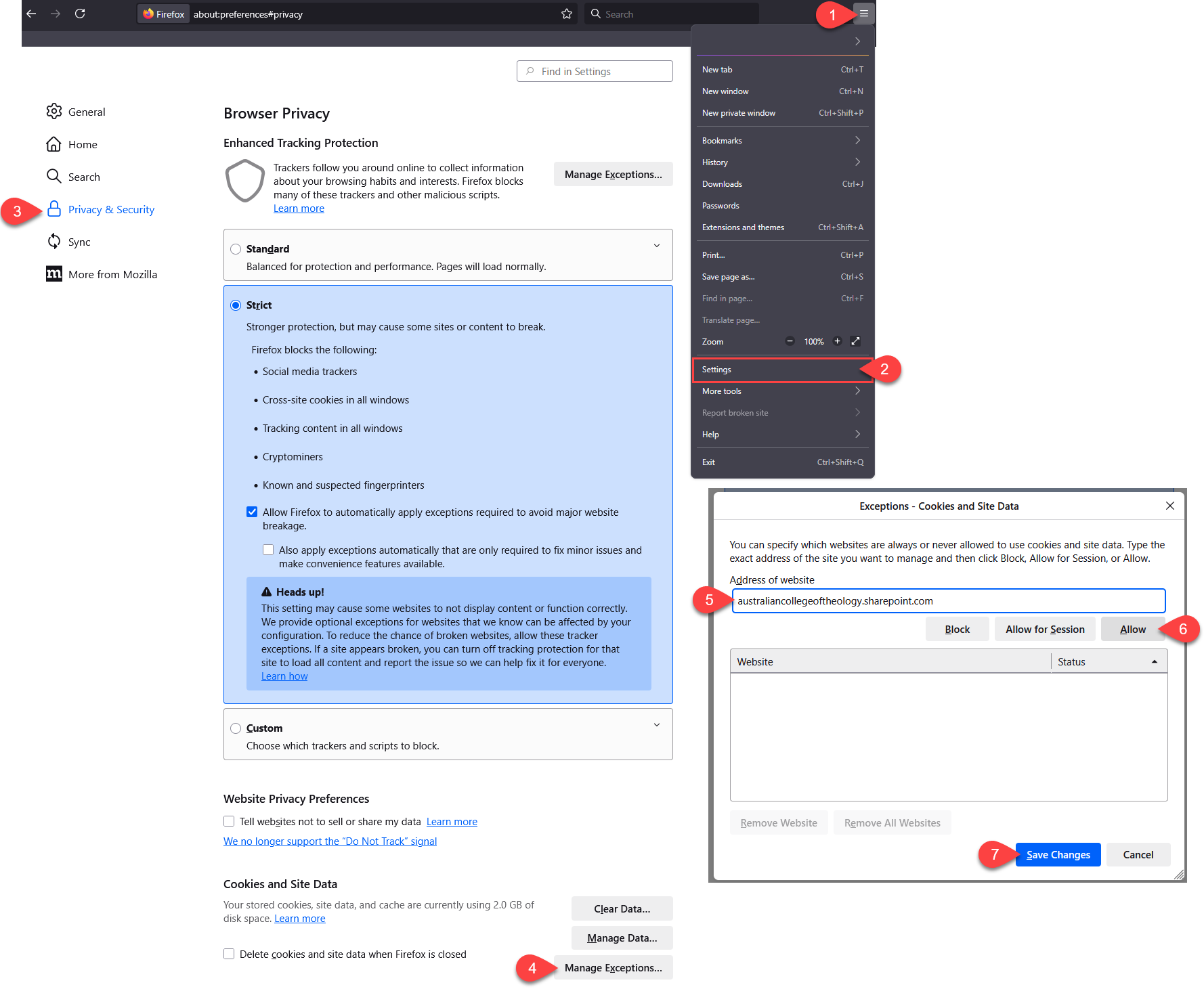Expand the Standard protection details chevron
Screen dimensions: 1204x989
657,246
